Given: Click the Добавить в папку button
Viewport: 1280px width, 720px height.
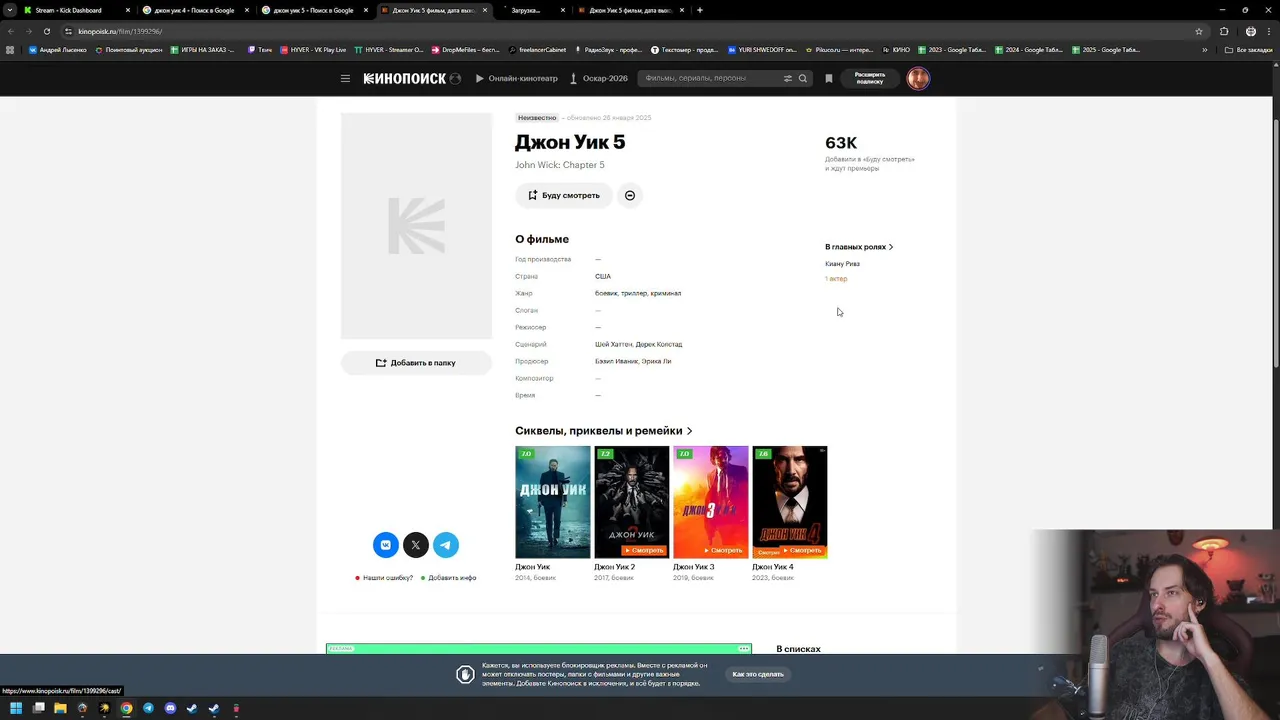Looking at the screenshot, I should (x=416, y=363).
